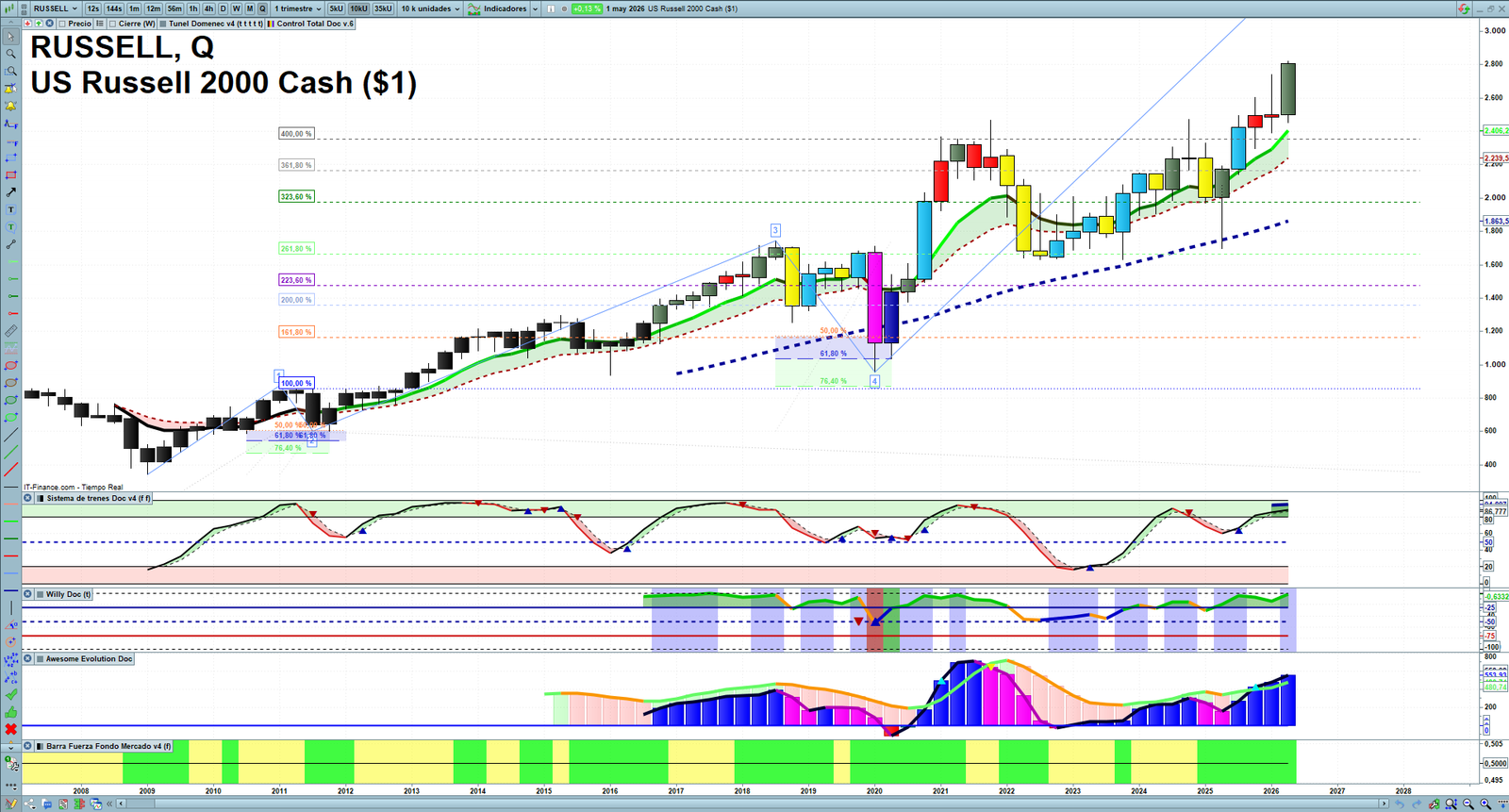This screenshot has width=1509, height=812.
Task: Click the double-left chevron in bottom bar
Action: click(x=109, y=804)
